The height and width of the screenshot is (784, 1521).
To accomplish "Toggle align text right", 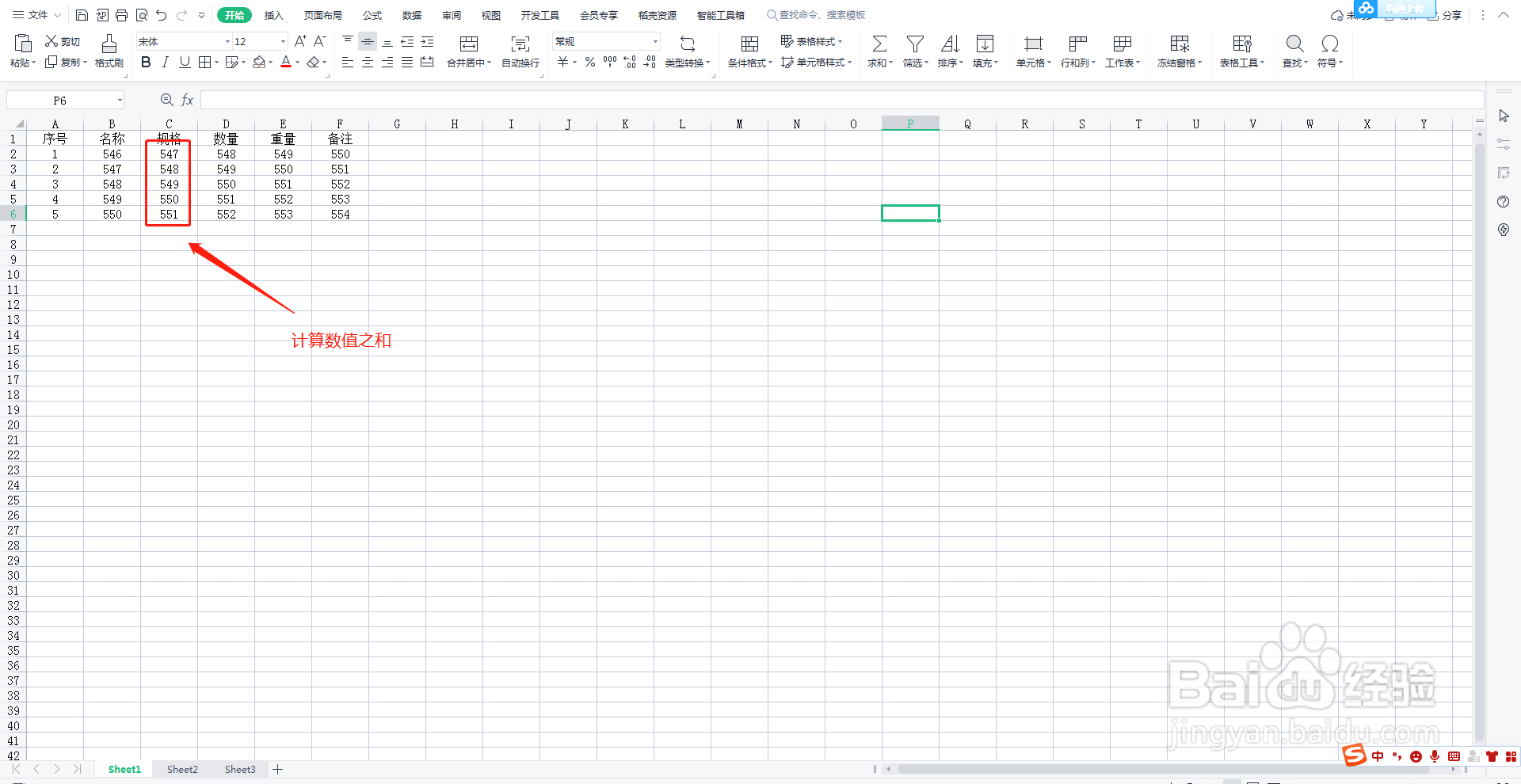I will pos(387,62).
